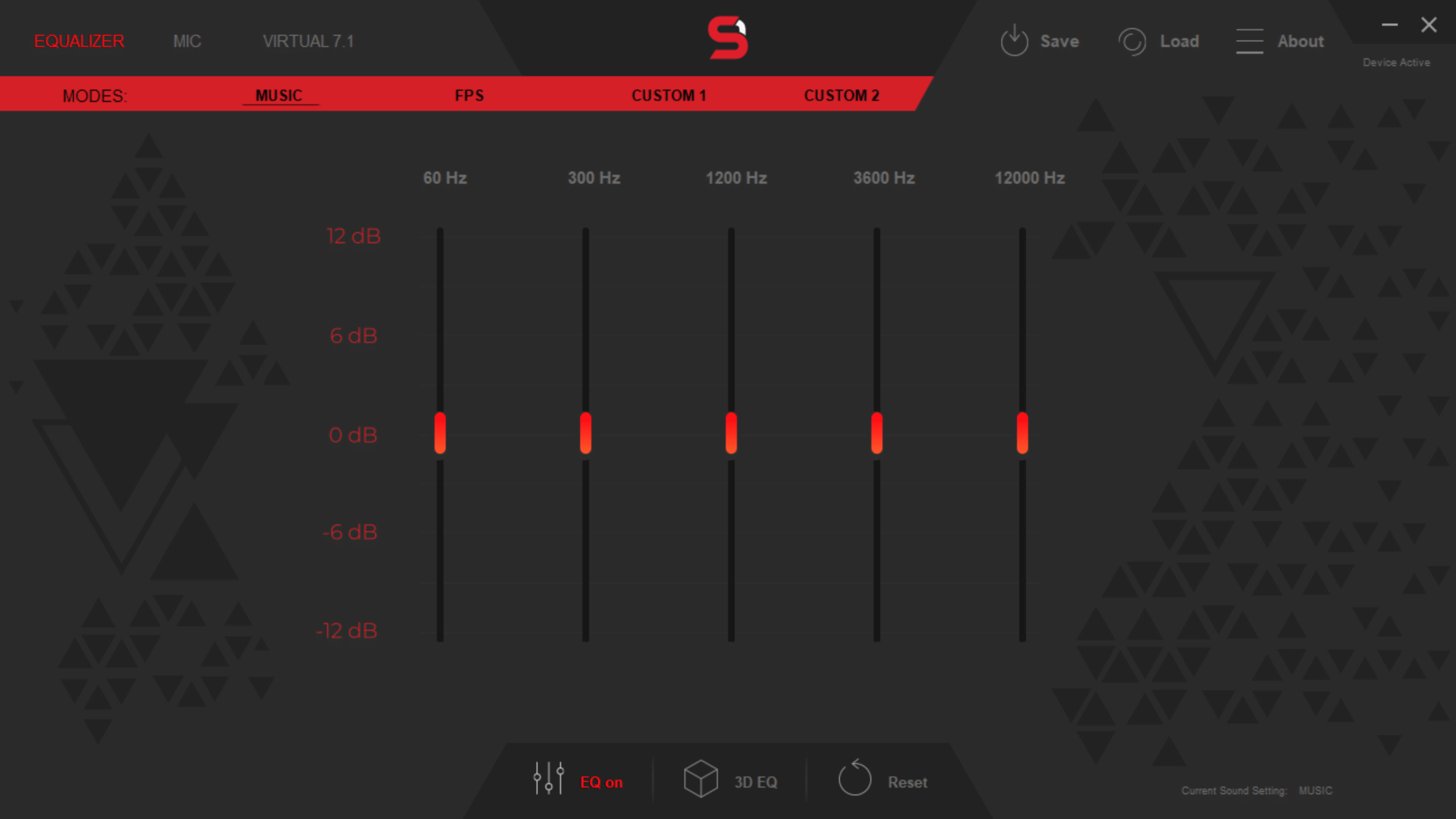
Task: Toggle the 3D EQ label
Action: (755, 782)
